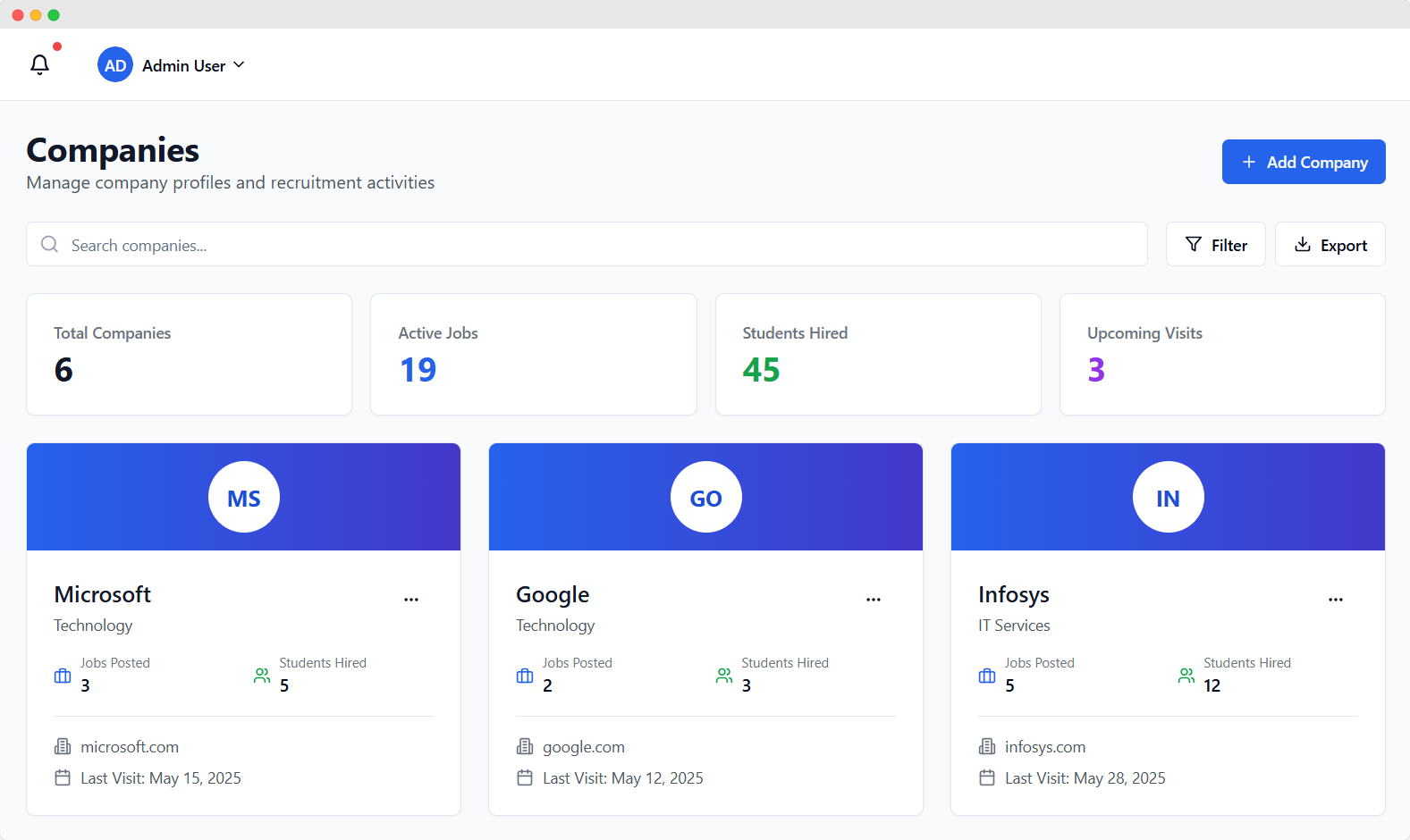The width and height of the screenshot is (1410, 840).
Task: Export the companies list
Action: [x=1330, y=244]
